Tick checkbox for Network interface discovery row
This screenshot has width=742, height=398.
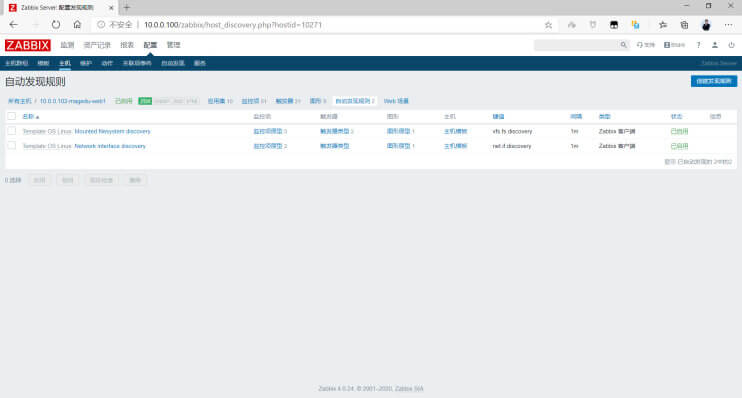[12, 146]
